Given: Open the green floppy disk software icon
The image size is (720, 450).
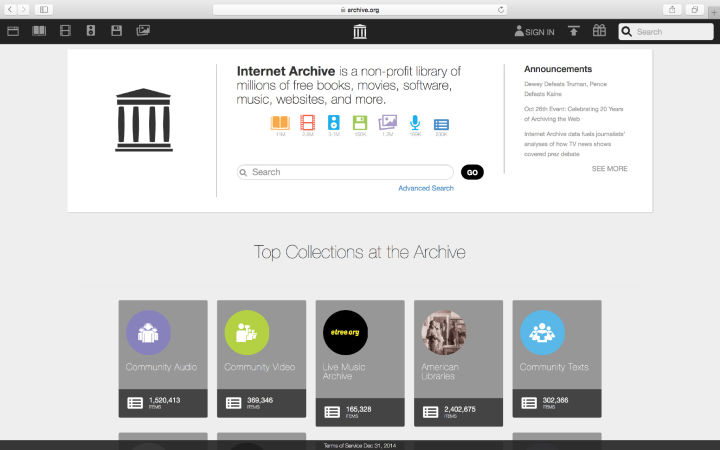Looking at the screenshot, I should coord(360,123).
